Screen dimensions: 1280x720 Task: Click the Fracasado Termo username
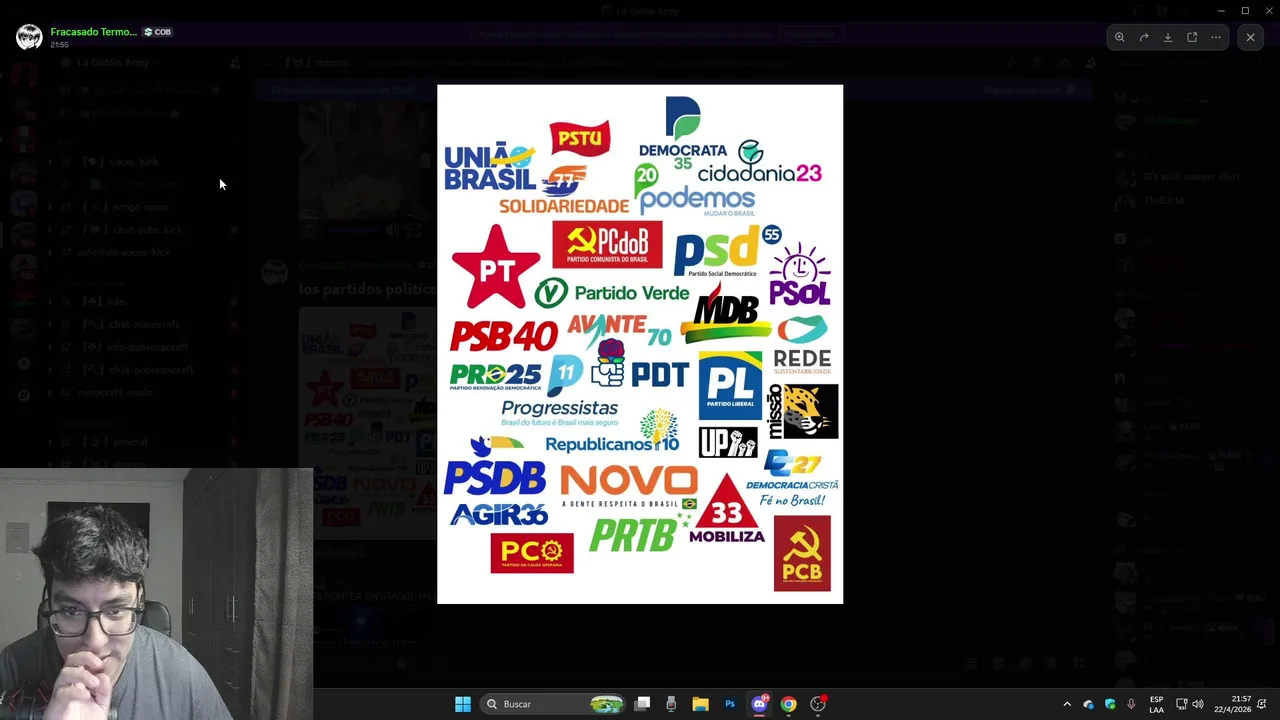pyautogui.click(x=94, y=32)
